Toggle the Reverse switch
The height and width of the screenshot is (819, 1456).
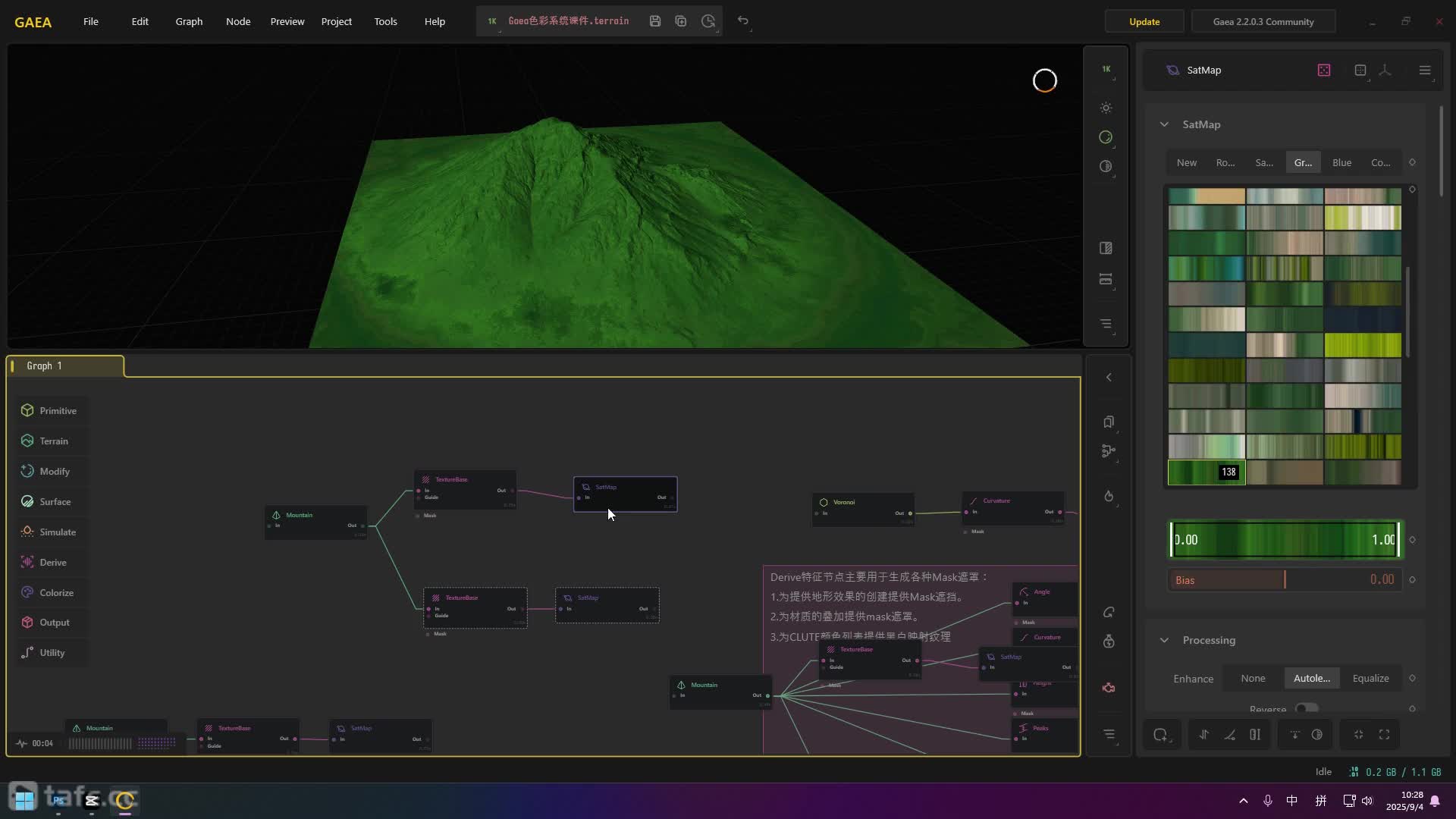pyautogui.click(x=1307, y=708)
